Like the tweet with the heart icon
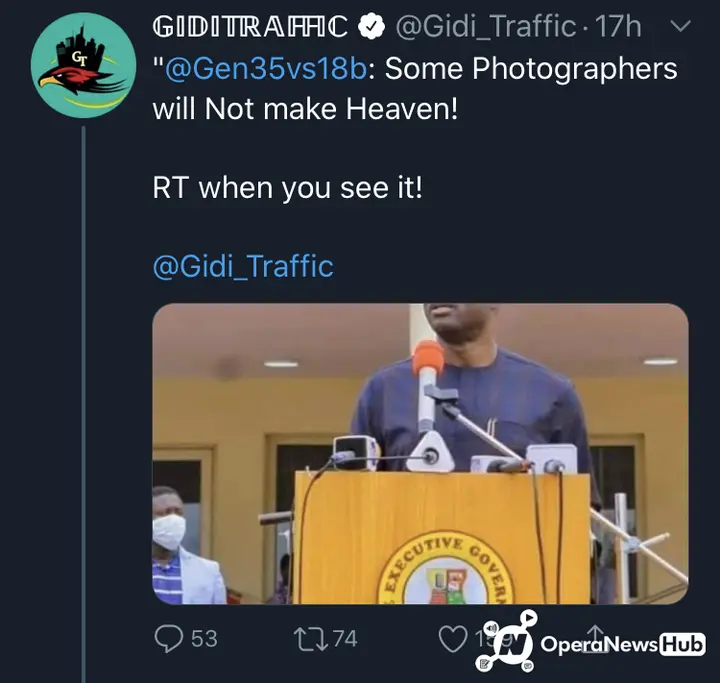This screenshot has height=683, width=720. click(453, 639)
